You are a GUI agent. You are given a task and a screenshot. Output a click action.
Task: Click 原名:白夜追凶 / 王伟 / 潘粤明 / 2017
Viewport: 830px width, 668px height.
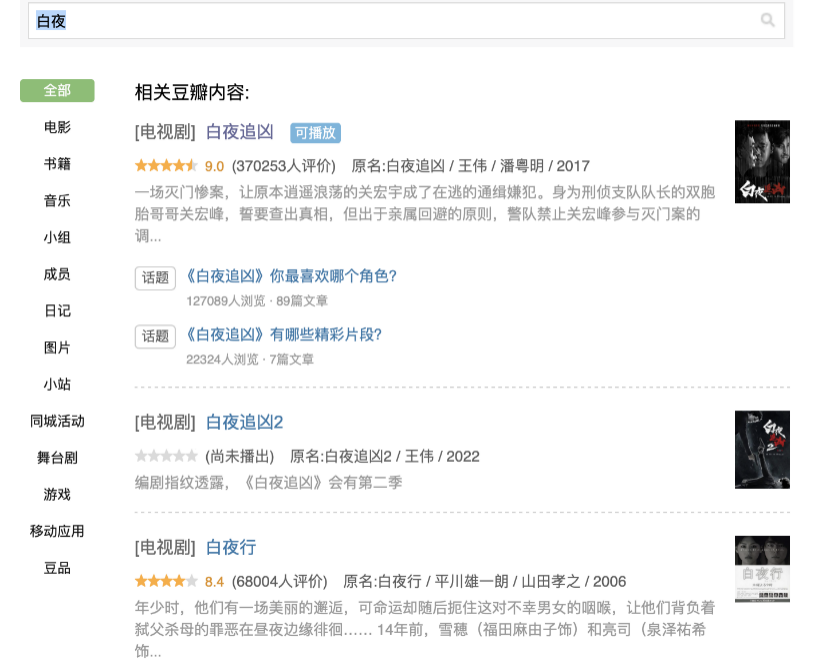[471, 166]
